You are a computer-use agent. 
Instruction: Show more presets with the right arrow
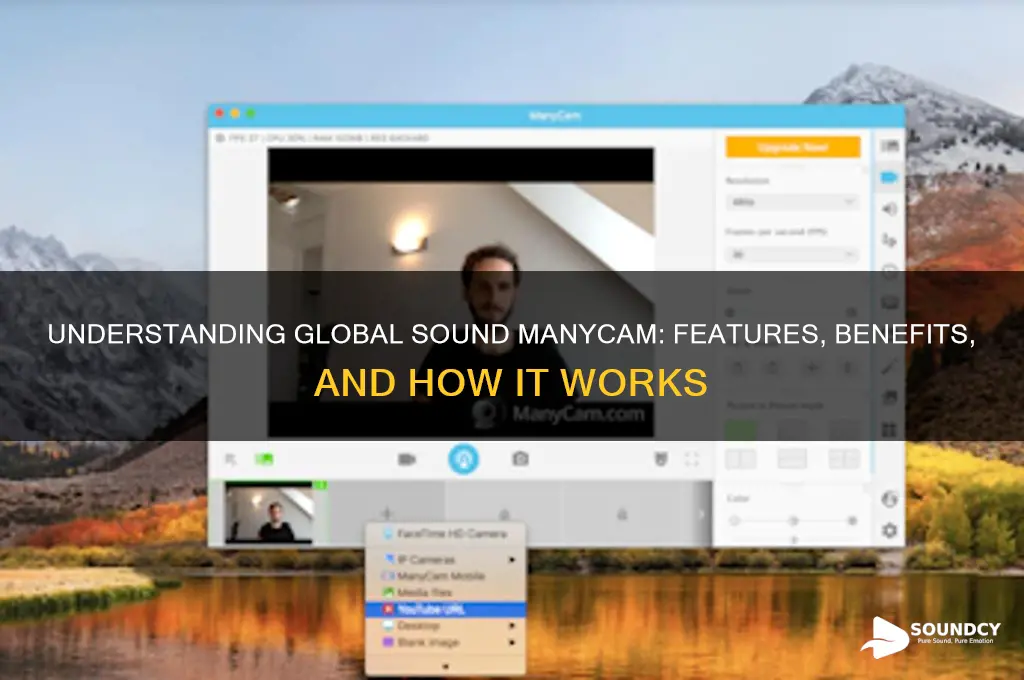coord(702,514)
